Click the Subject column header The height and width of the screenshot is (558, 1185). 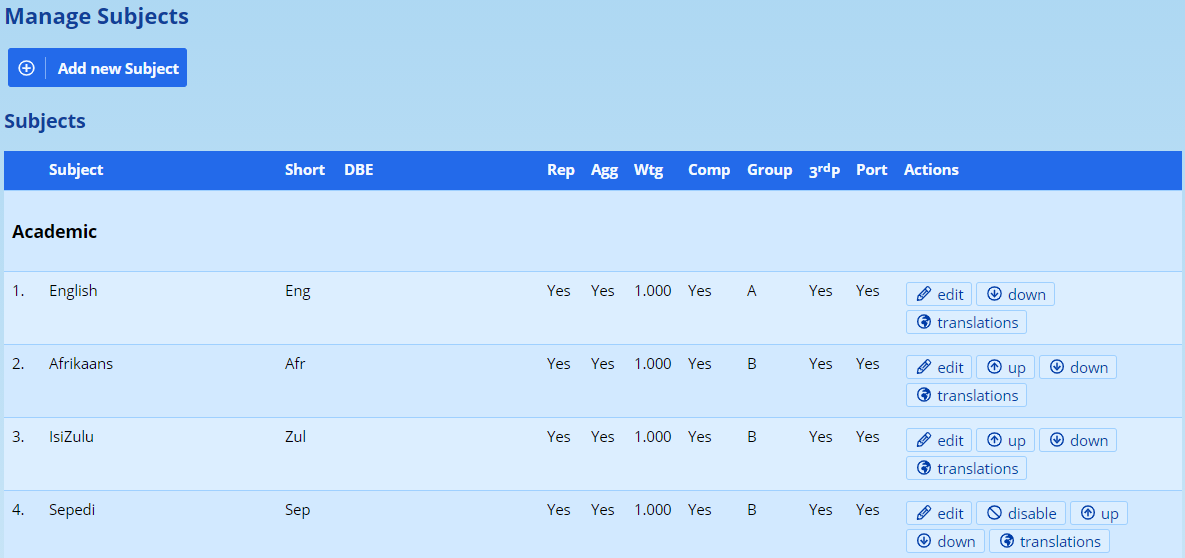[76, 170]
